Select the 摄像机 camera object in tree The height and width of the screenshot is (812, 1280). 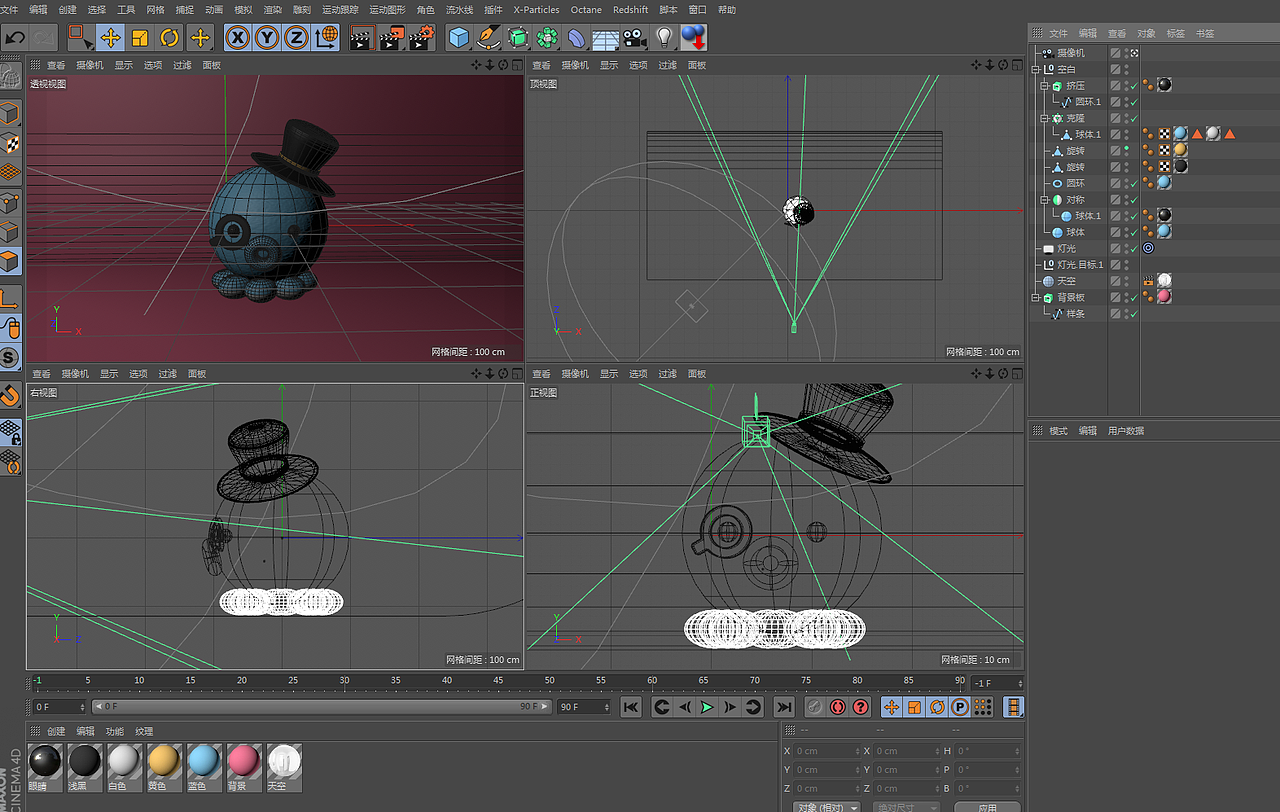click(x=1070, y=53)
